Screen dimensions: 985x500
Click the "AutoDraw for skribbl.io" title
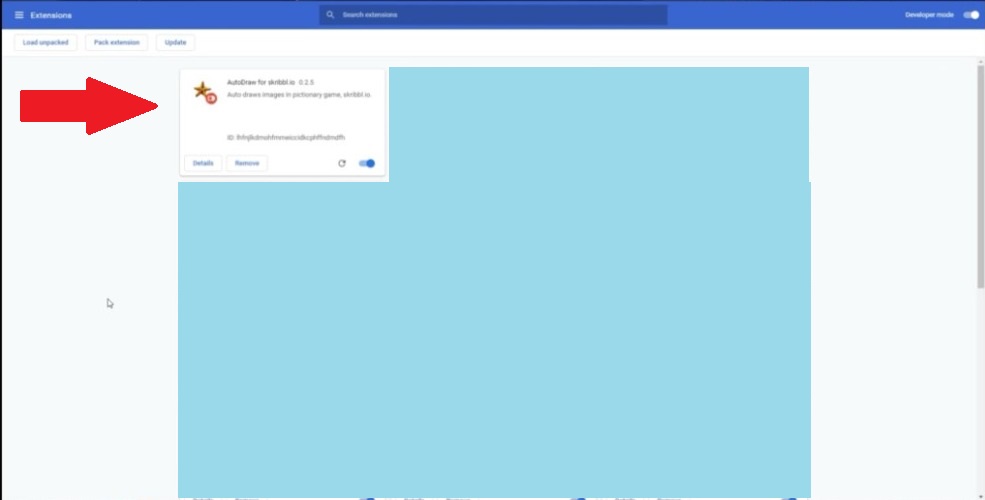(261, 82)
